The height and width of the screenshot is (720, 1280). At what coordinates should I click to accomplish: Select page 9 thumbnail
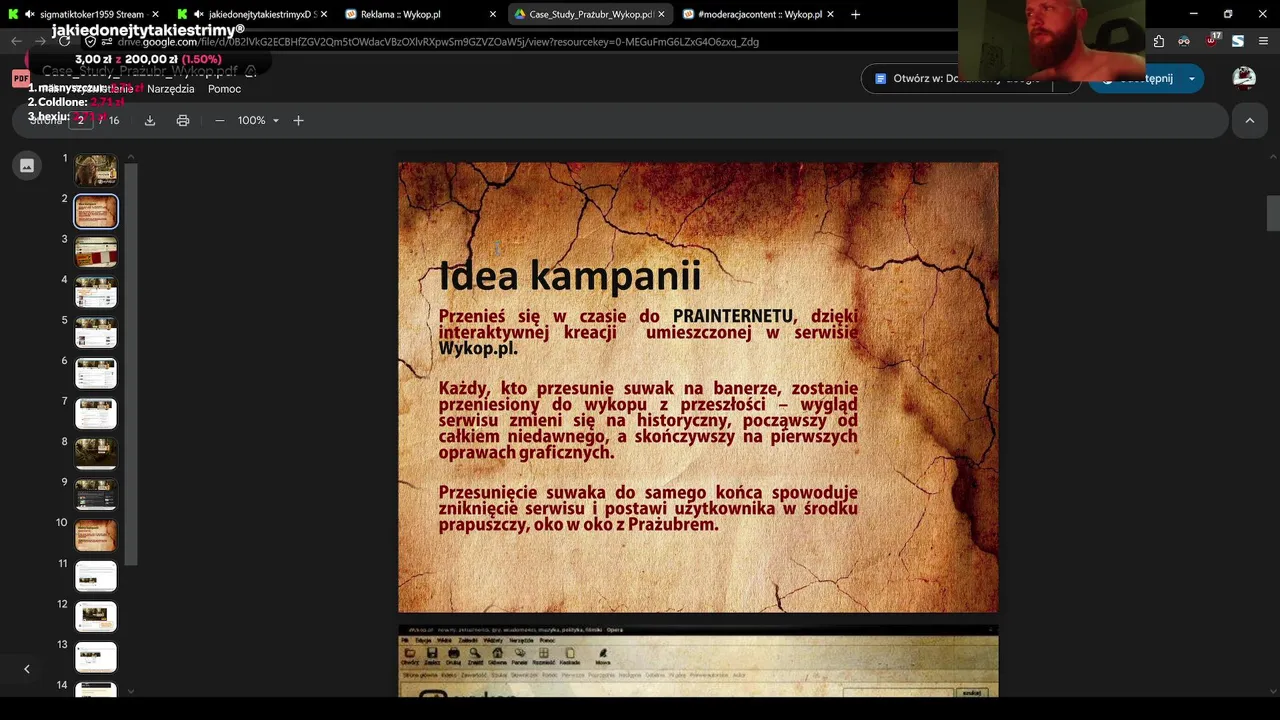96,494
